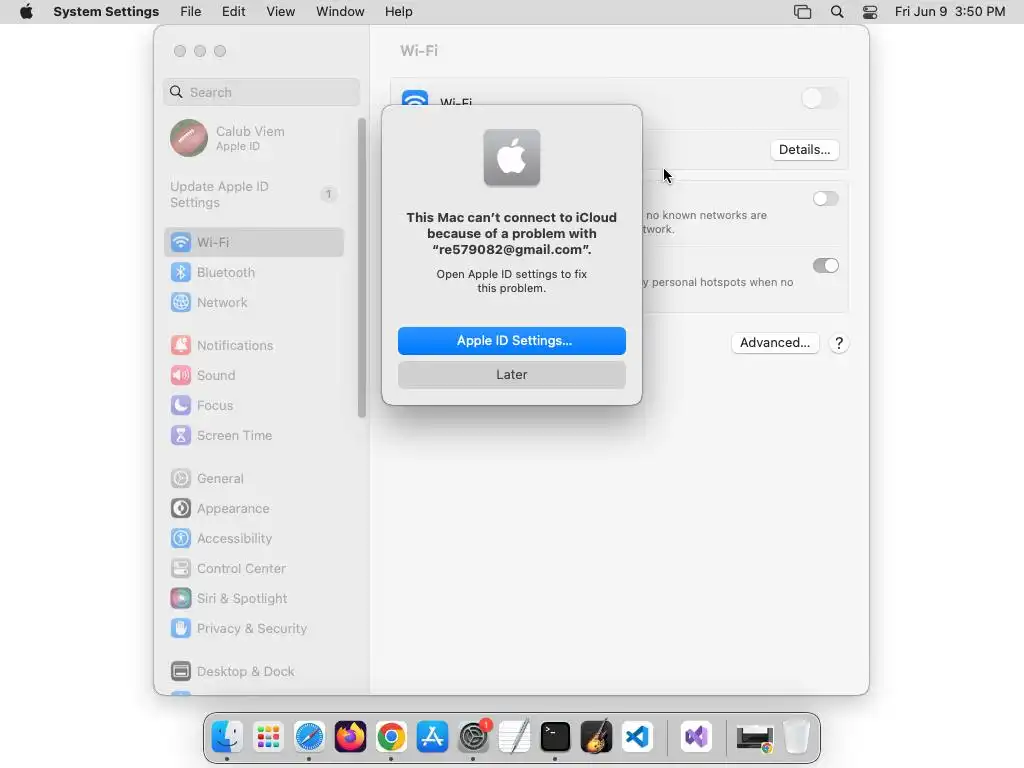This screenshot has height=768, width=1024.
Task: Open Siri & Spotlight icon
Action: coord(181,599)
